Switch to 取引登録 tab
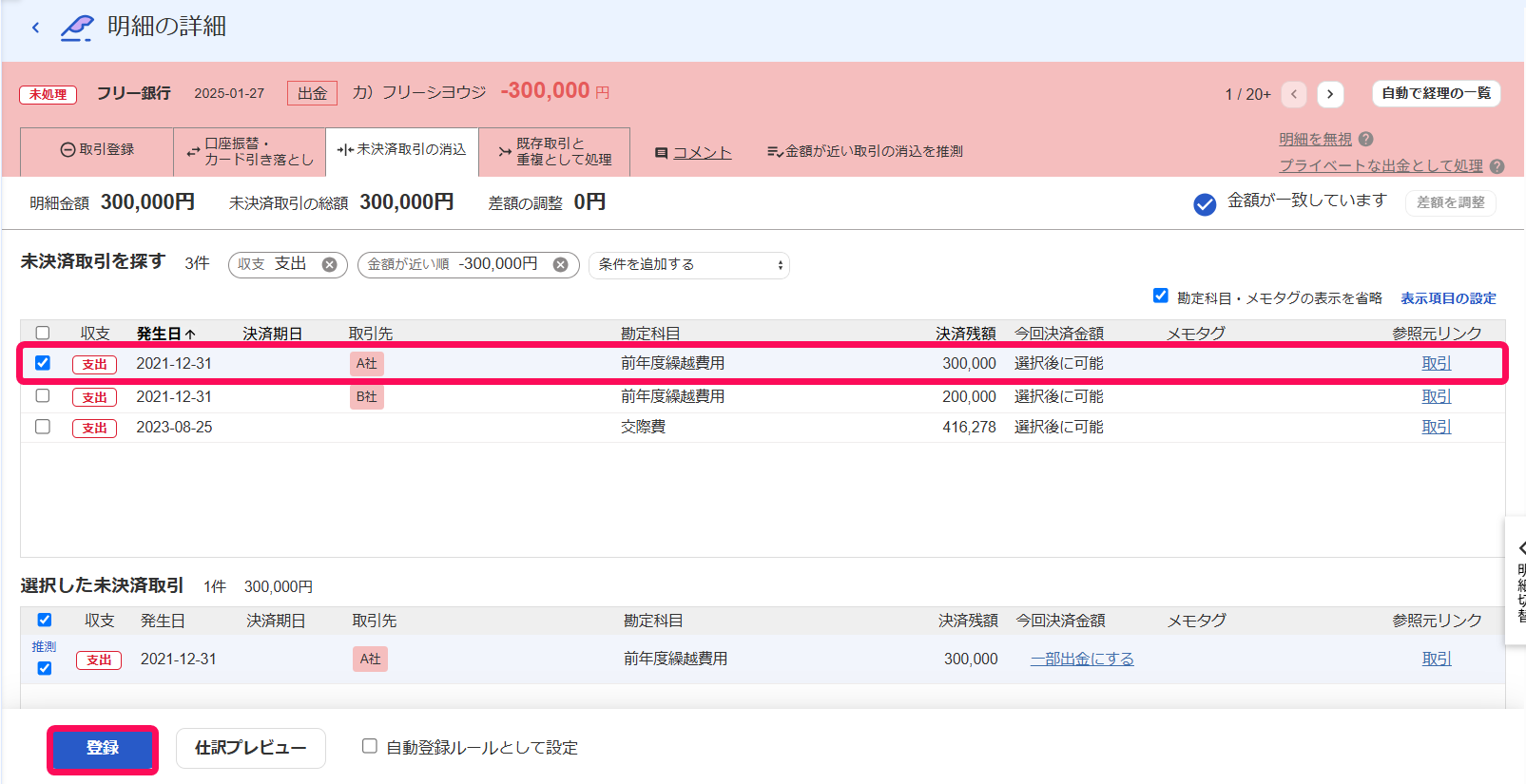 pyautogui.click(x=97, y=150)
